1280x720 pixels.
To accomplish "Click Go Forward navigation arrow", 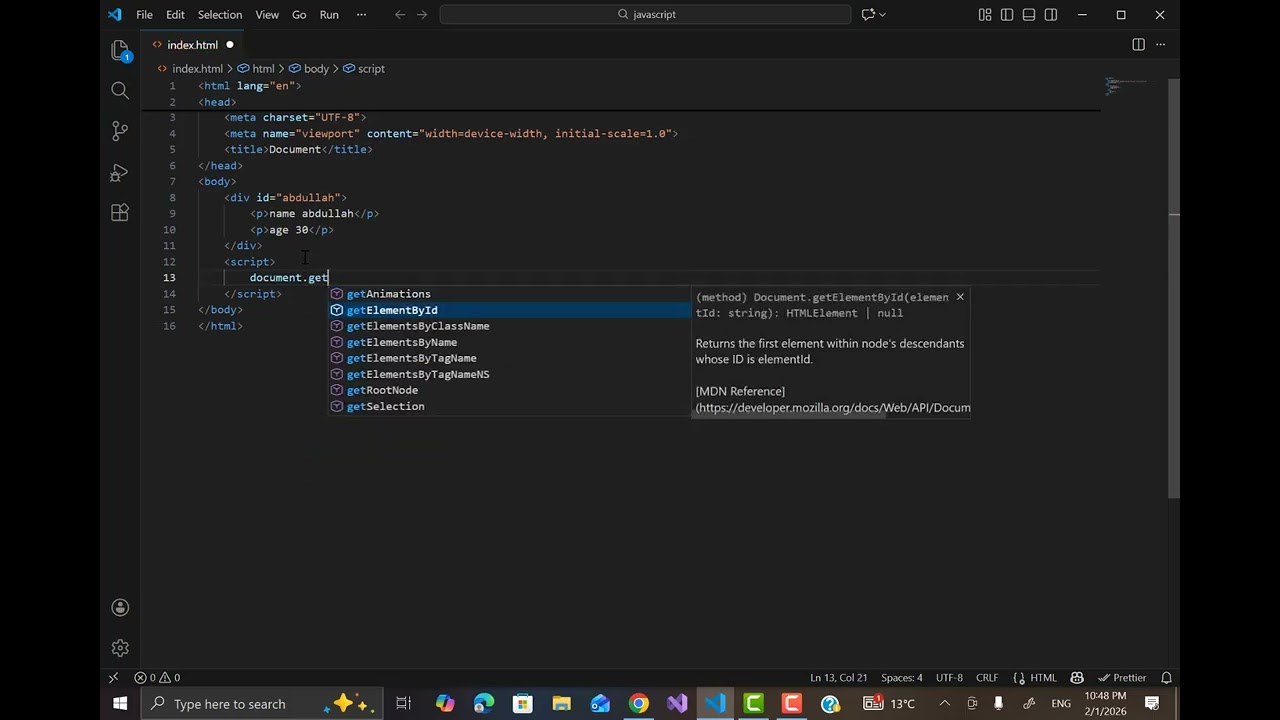I will (424, 15).
